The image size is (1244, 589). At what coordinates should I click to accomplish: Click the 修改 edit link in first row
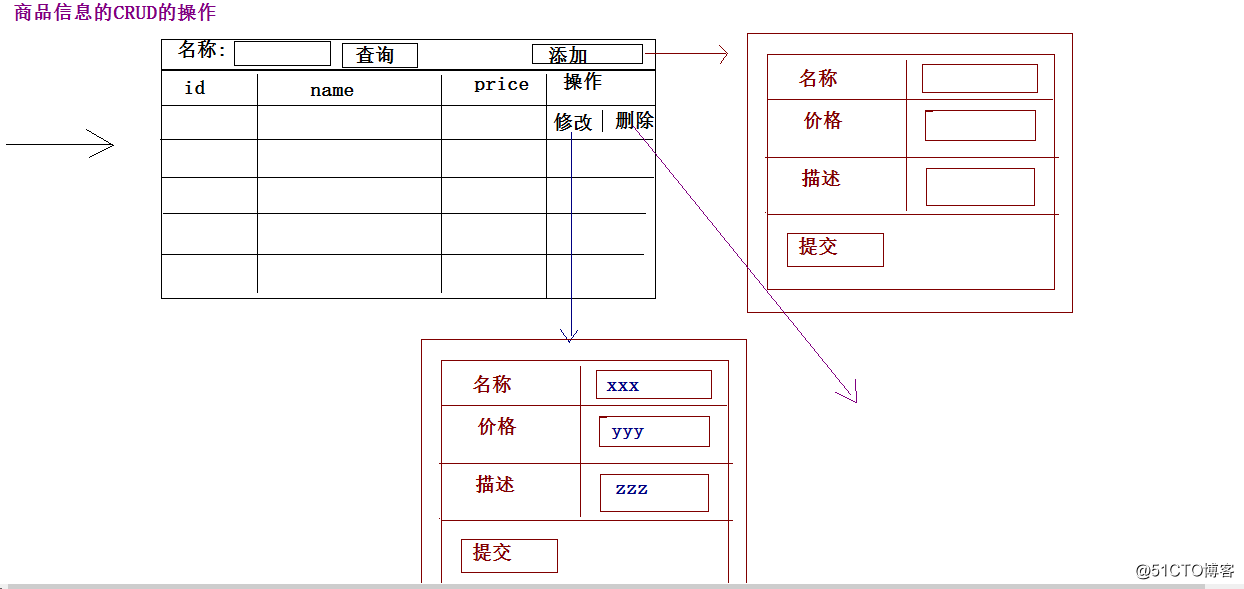pyautogui.click(x=574, y=122)
